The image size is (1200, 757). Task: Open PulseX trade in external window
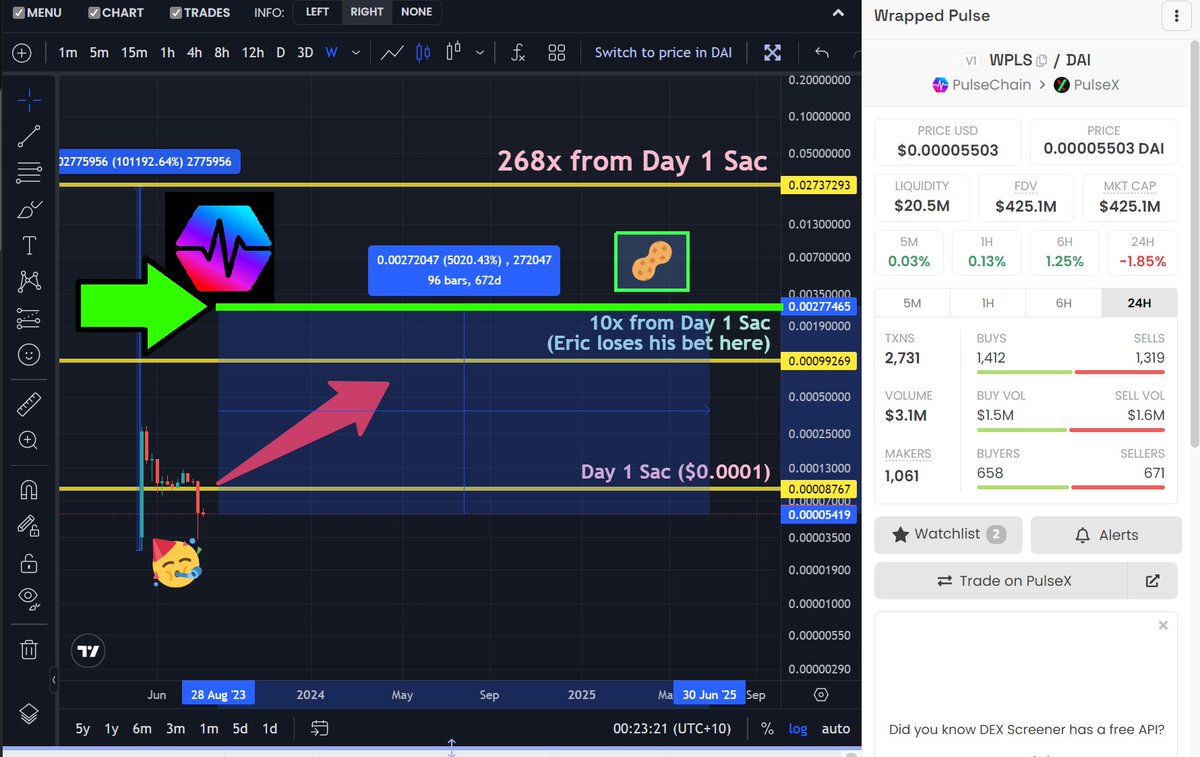click(x=1153, y=580)
